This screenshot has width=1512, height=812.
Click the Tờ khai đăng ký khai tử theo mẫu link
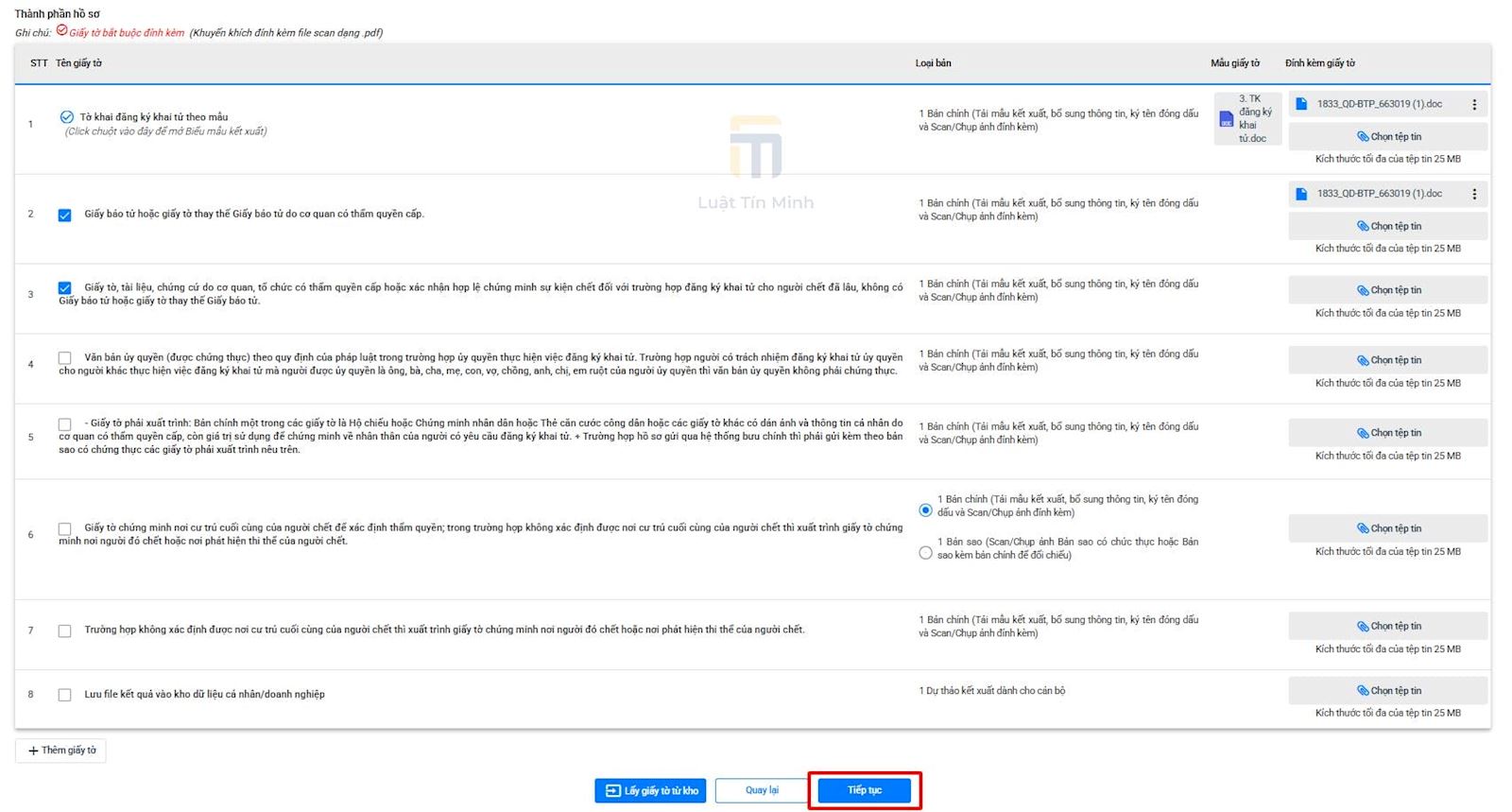coord(153,117)
